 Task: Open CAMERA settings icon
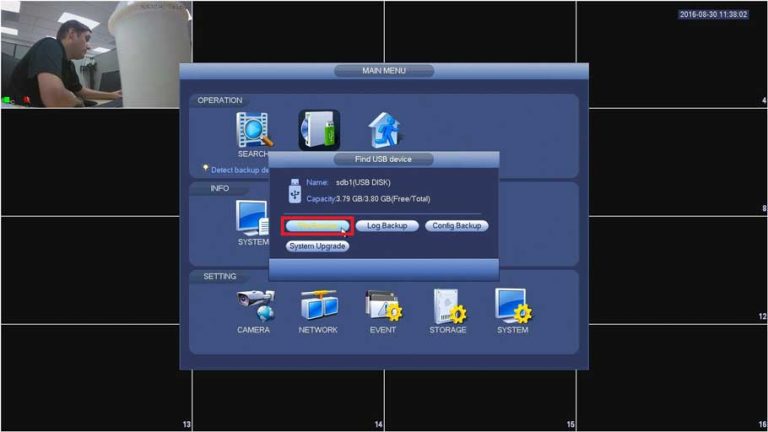(256, 305)
